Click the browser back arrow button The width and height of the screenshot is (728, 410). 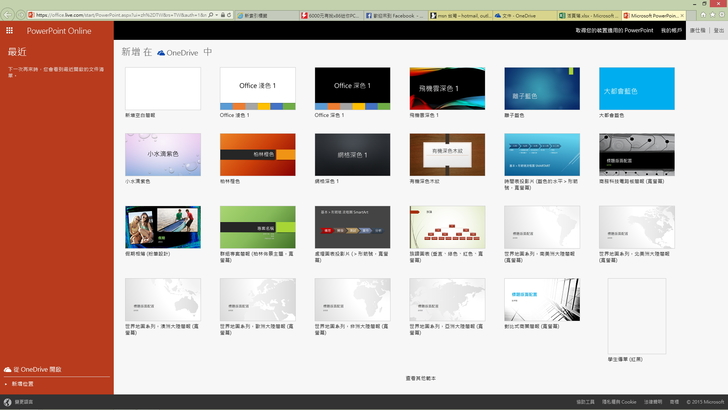pos(8,15)
